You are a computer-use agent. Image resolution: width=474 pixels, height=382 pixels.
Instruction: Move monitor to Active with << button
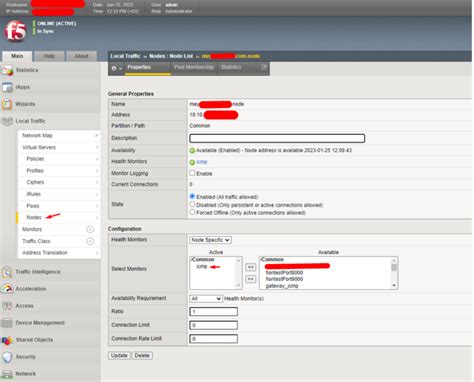click(251, 267)
